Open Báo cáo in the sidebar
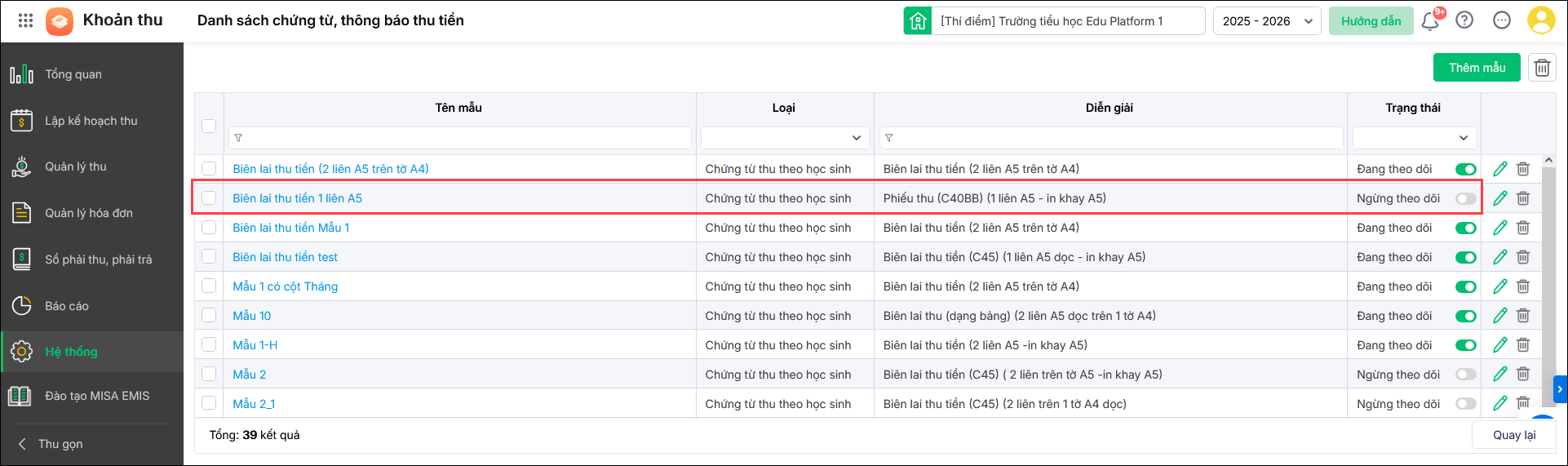This screenshot has width=1568, height=466. pyautogui.click(x=67, y=306)
